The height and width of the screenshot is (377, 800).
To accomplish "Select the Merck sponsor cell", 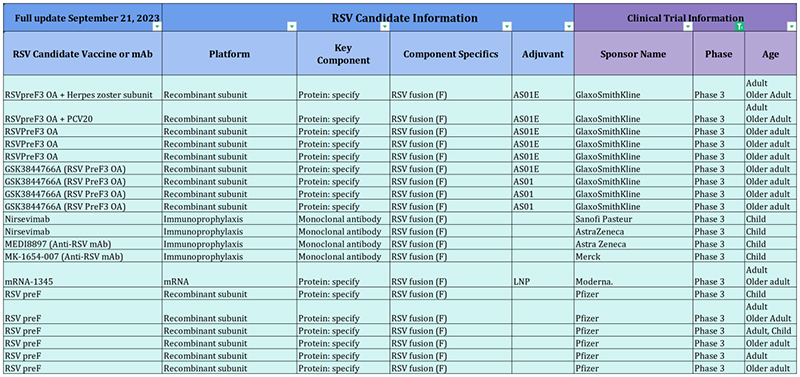I will click(634, 257).
